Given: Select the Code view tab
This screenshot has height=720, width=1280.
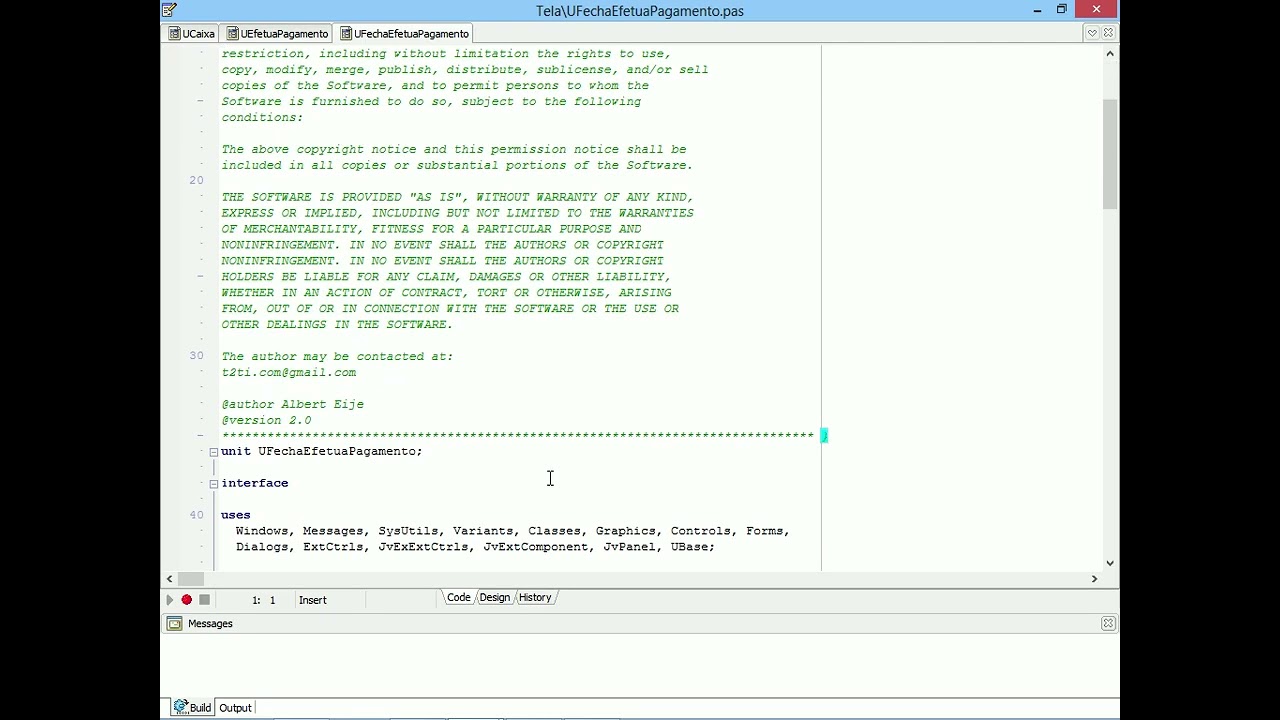Looking at the screenshot, I should pos(458,598).
